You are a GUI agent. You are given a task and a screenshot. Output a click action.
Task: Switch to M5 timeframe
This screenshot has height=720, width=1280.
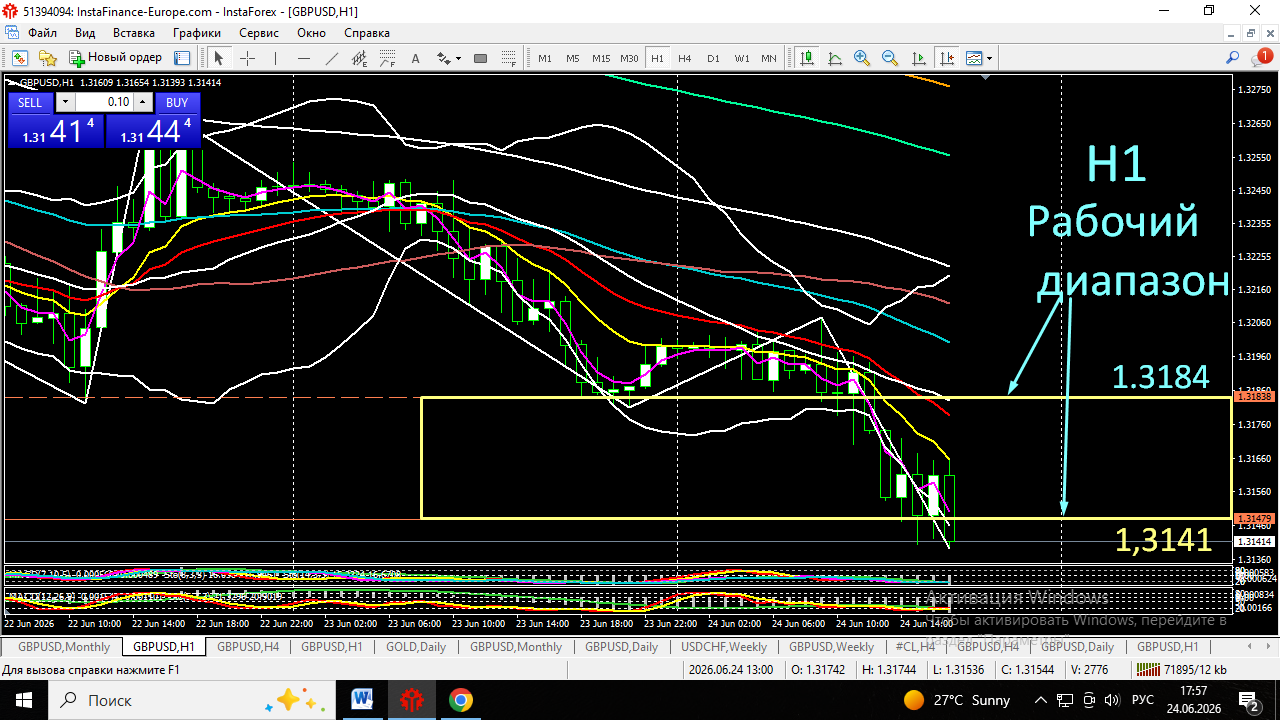(572, 58)
